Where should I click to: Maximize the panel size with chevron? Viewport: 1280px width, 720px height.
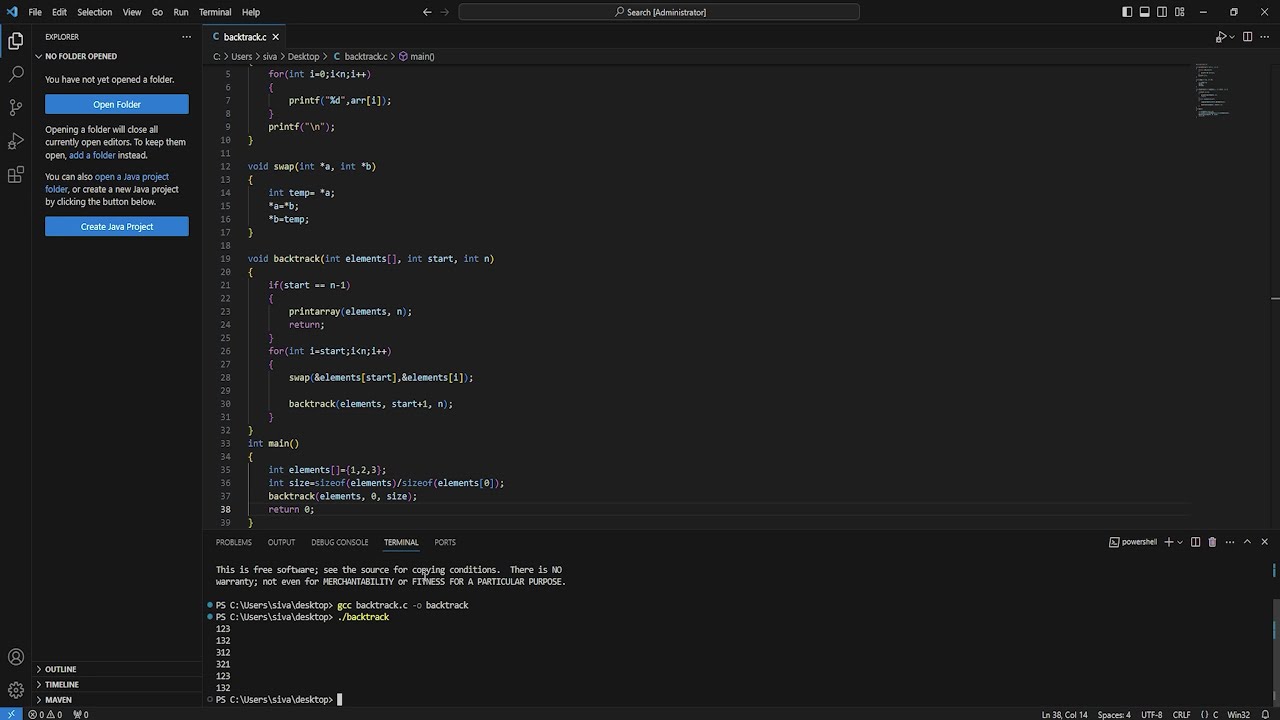click(x=1247, y=542)
